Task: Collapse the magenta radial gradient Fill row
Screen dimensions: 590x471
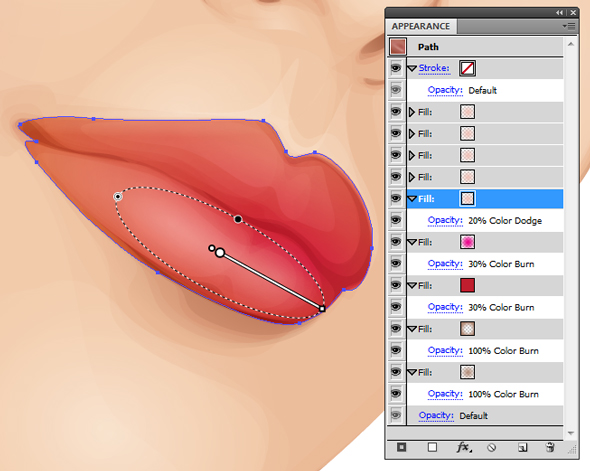Action: coord(412,242)
